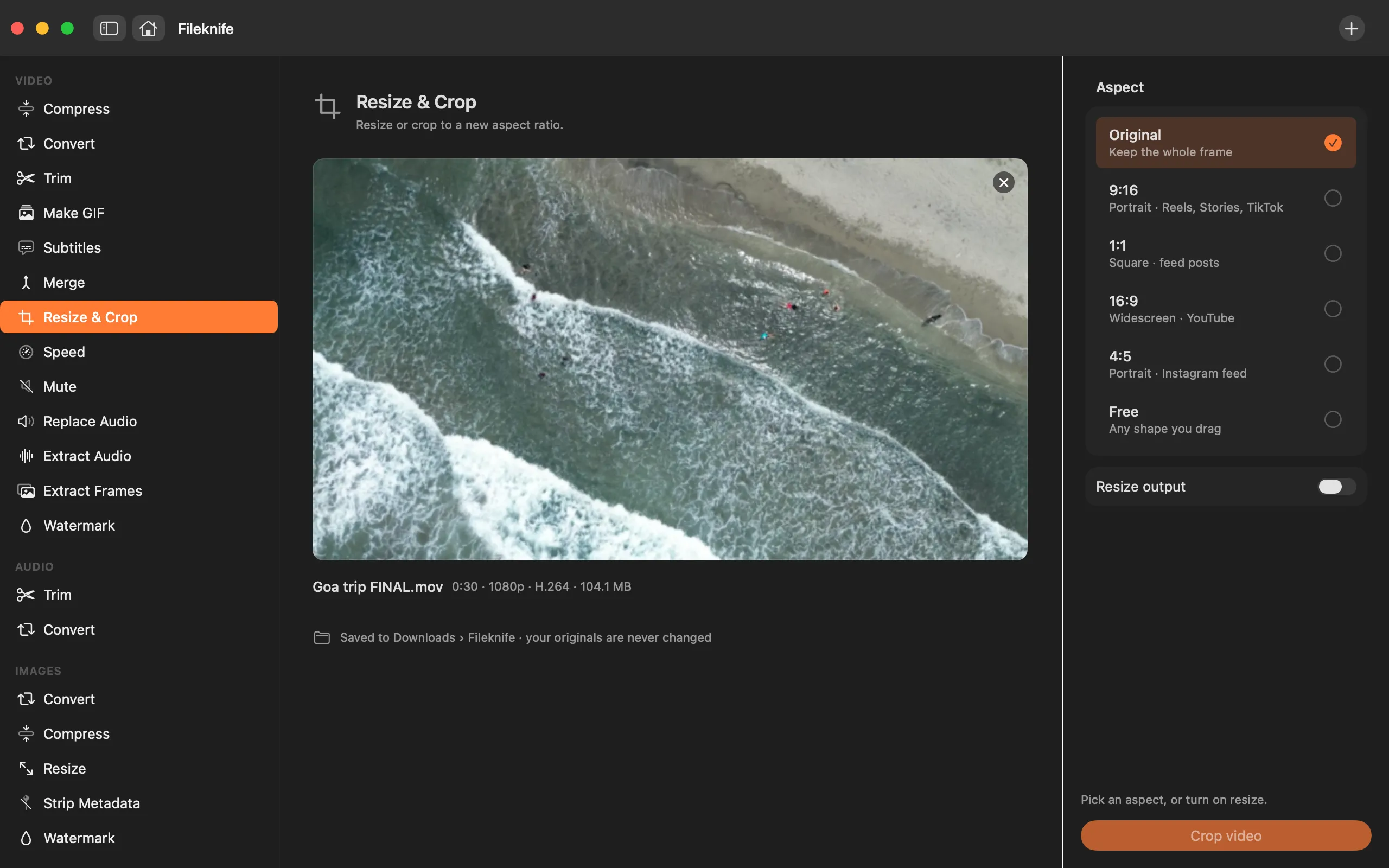Image resolution: width=1389 pixels, height=868 pixels.
Task: Go to the Home icon
Action: click(148, 28)
